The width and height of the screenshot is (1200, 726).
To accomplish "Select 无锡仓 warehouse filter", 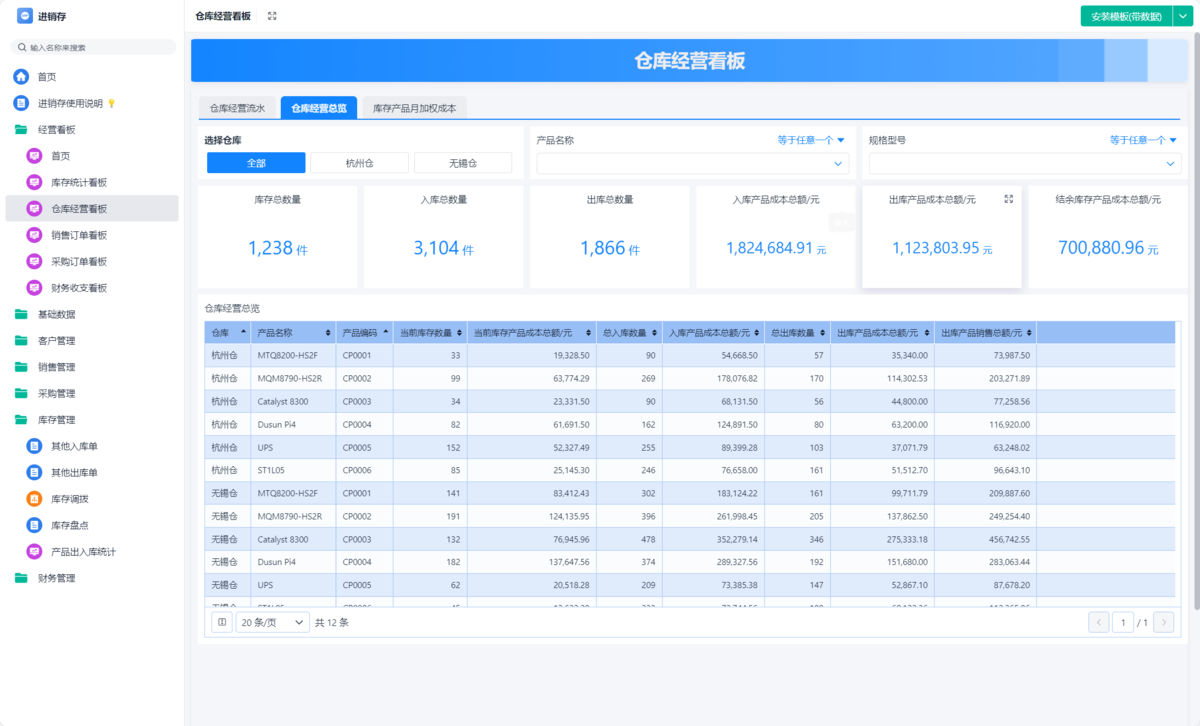I will click(463, 163).
